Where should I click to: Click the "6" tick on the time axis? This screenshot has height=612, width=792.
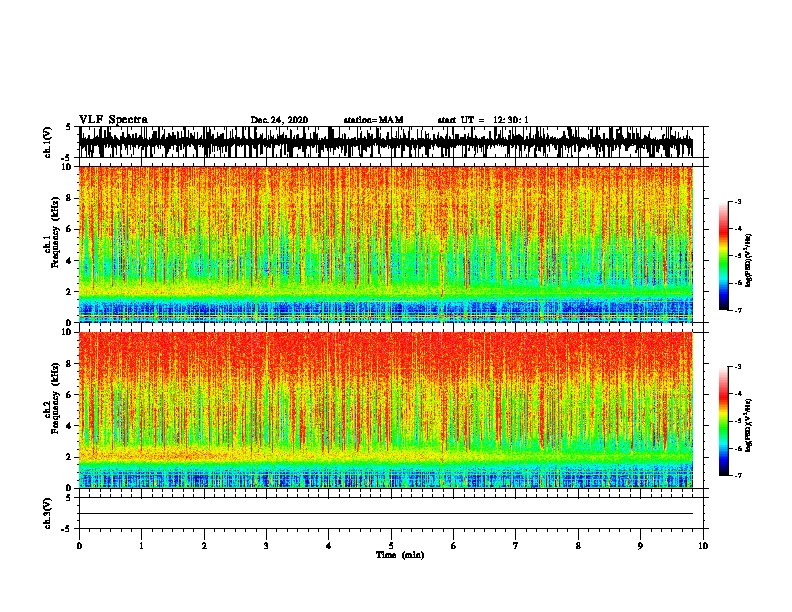(454, 546)
